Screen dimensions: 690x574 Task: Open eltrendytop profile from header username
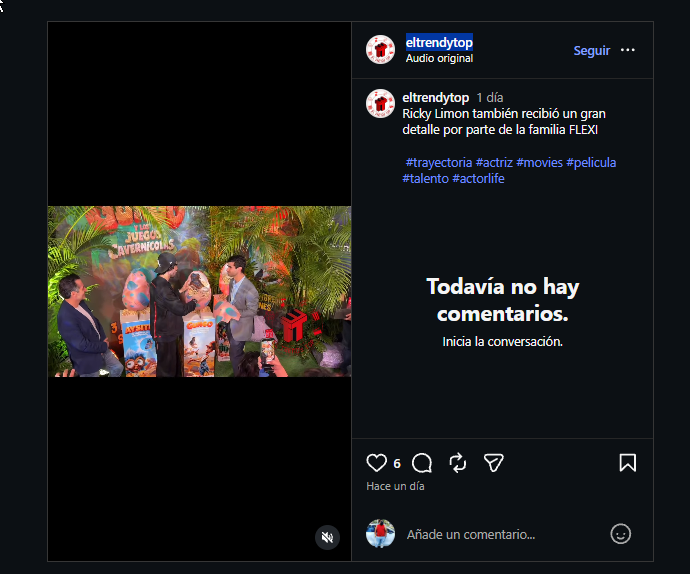[439, 42]
